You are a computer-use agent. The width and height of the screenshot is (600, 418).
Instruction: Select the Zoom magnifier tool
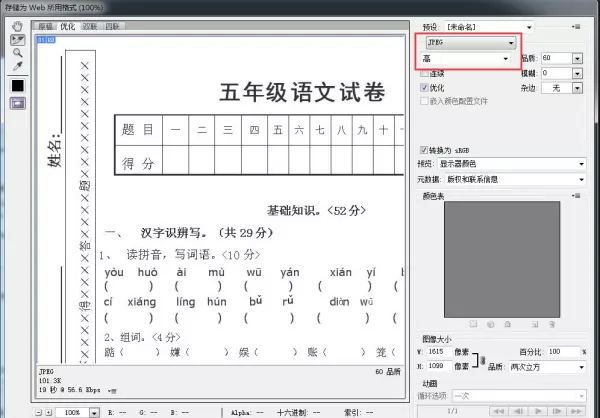18,53
